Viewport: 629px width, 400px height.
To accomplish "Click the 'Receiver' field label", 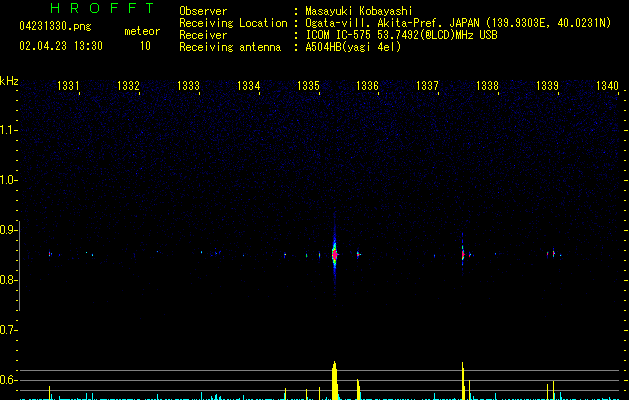I will pyautogui.click(x=203, y=35).
